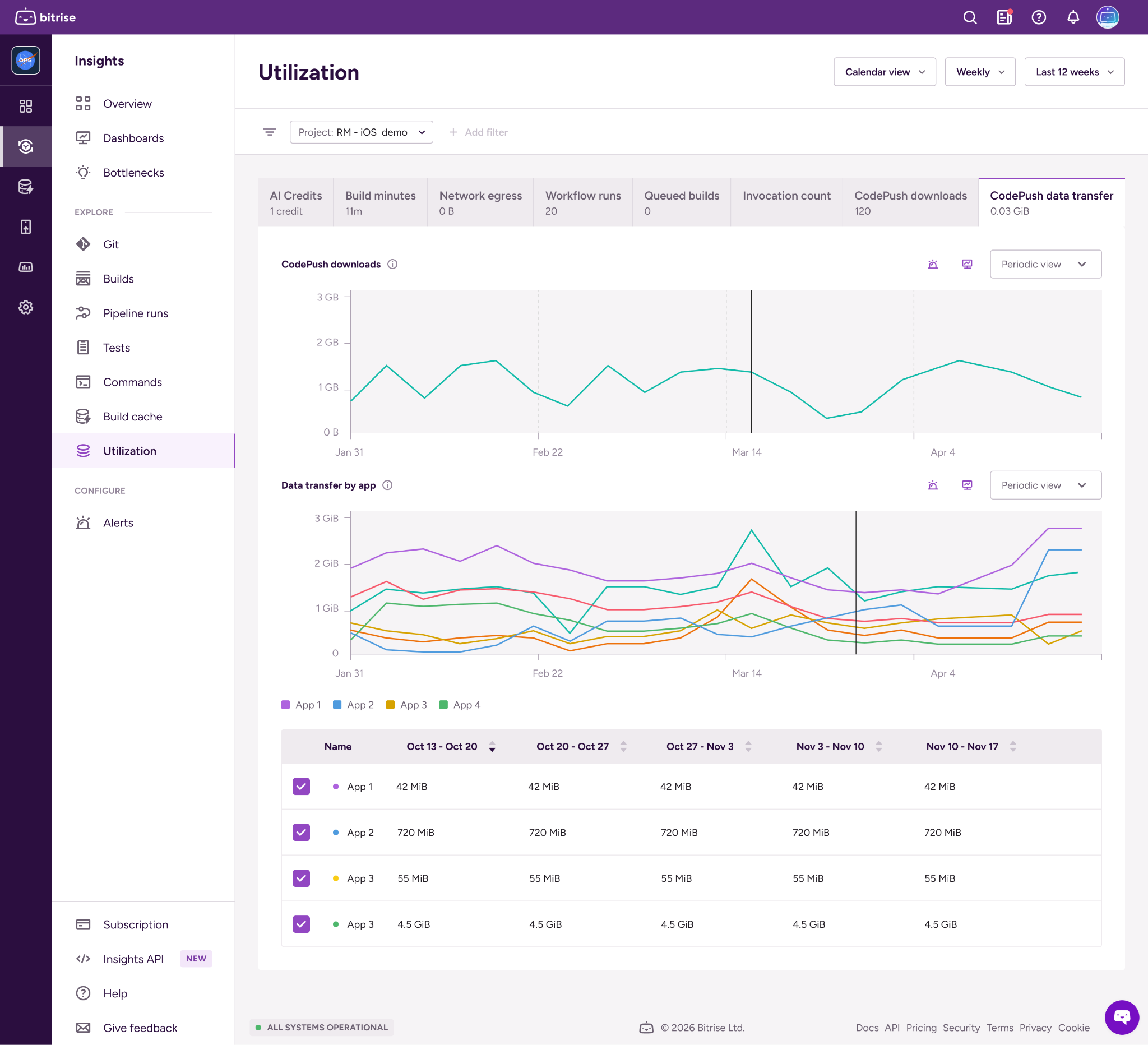
Task: Open the workspace ORG avatar
Action: point(26,60)
